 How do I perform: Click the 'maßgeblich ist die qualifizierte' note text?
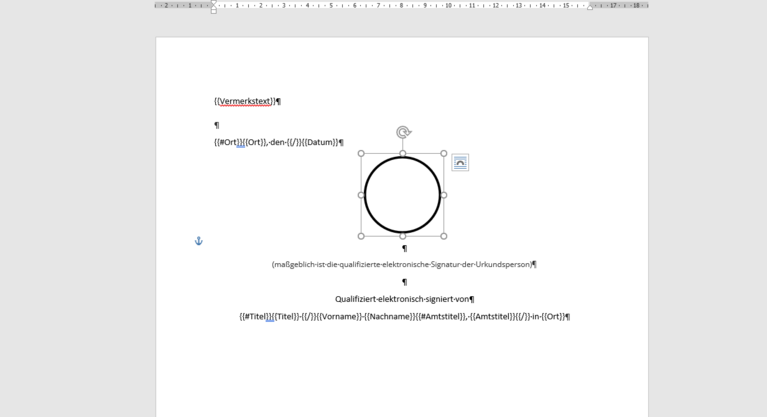coord(401,265)
